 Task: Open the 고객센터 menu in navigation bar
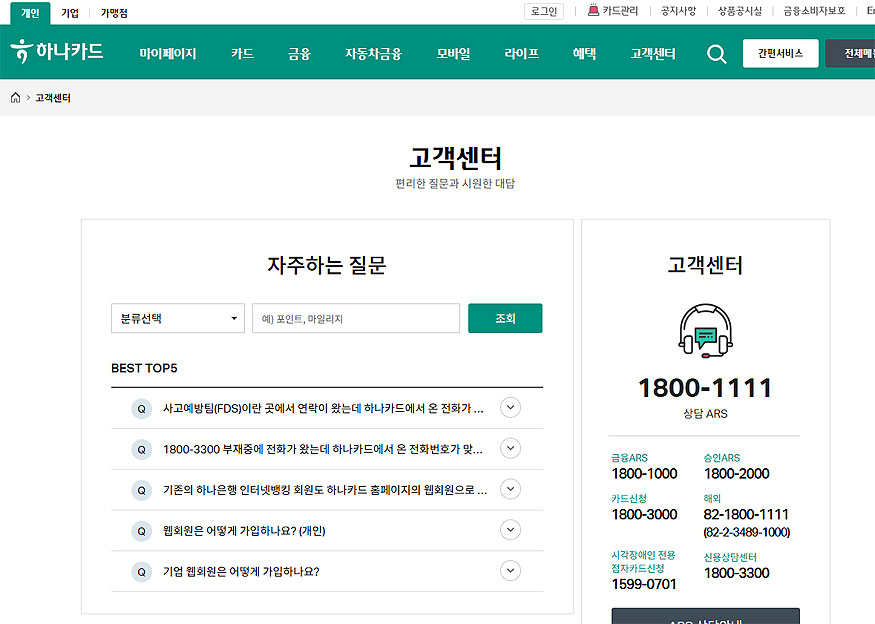653,54
